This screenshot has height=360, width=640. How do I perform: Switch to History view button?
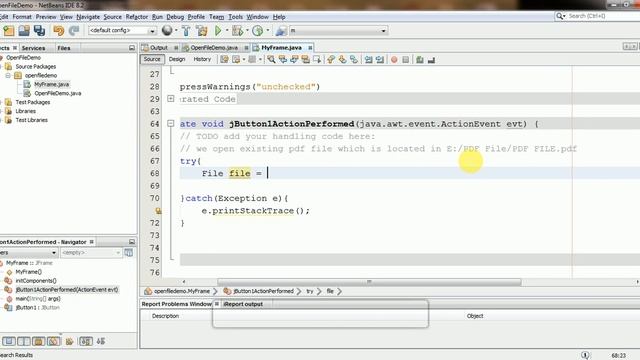(202, 59)
